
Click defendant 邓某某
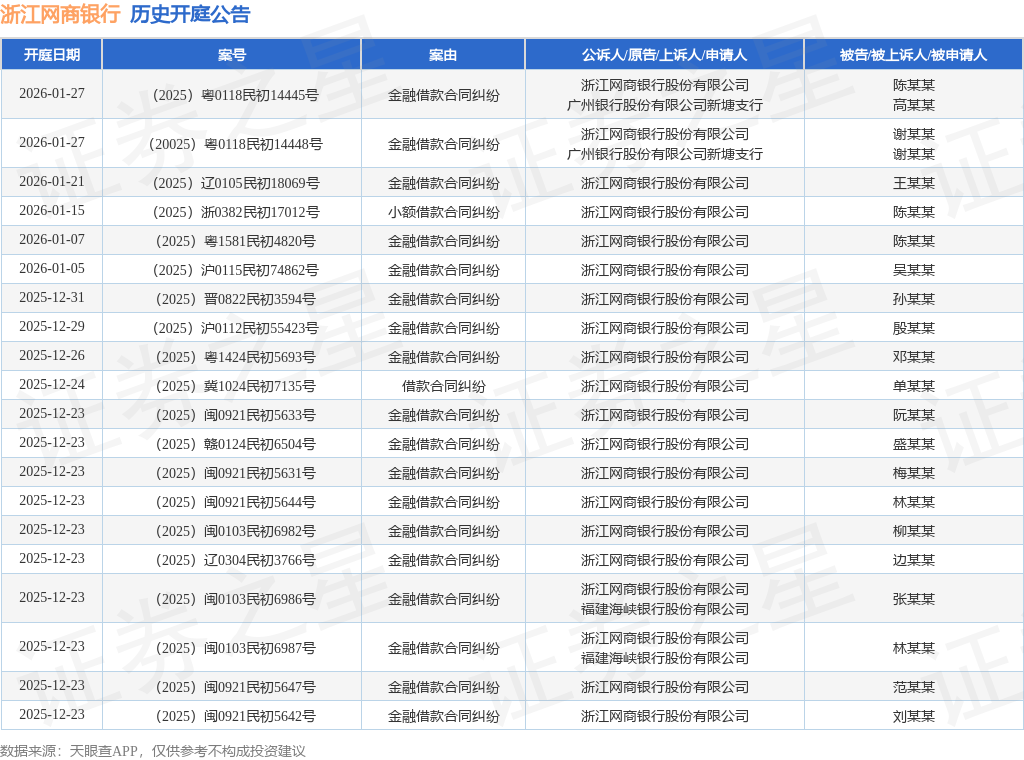(x=914, y=358)
